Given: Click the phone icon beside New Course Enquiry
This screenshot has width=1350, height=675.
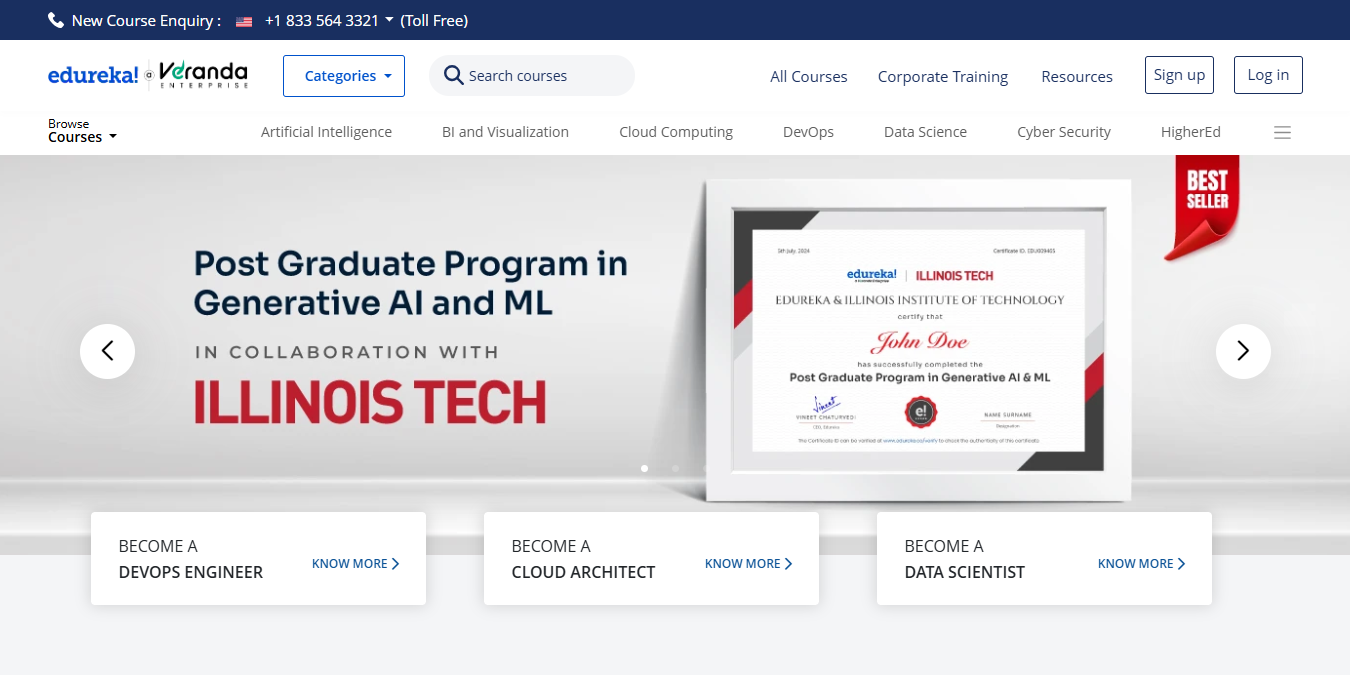Looking at the screenshot, I should [x=56, y=20].
